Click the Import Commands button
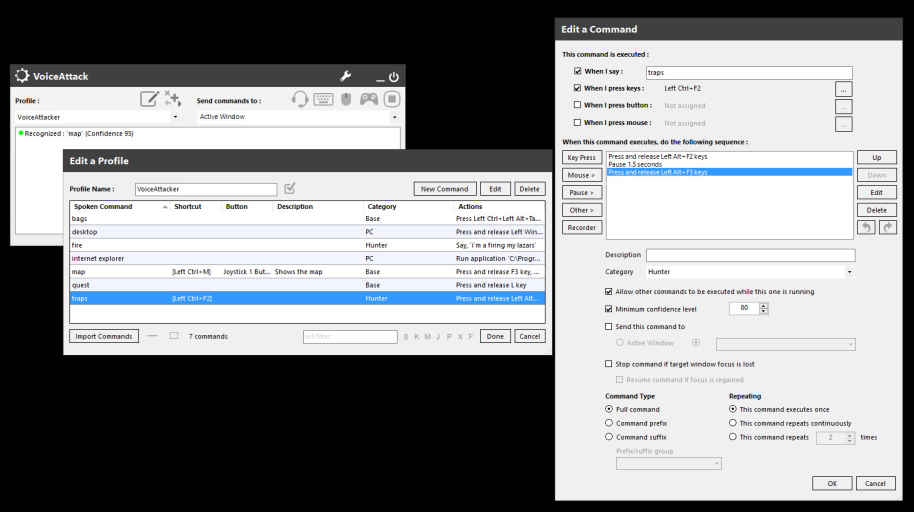The image size is (914, 512). point(104,336)
